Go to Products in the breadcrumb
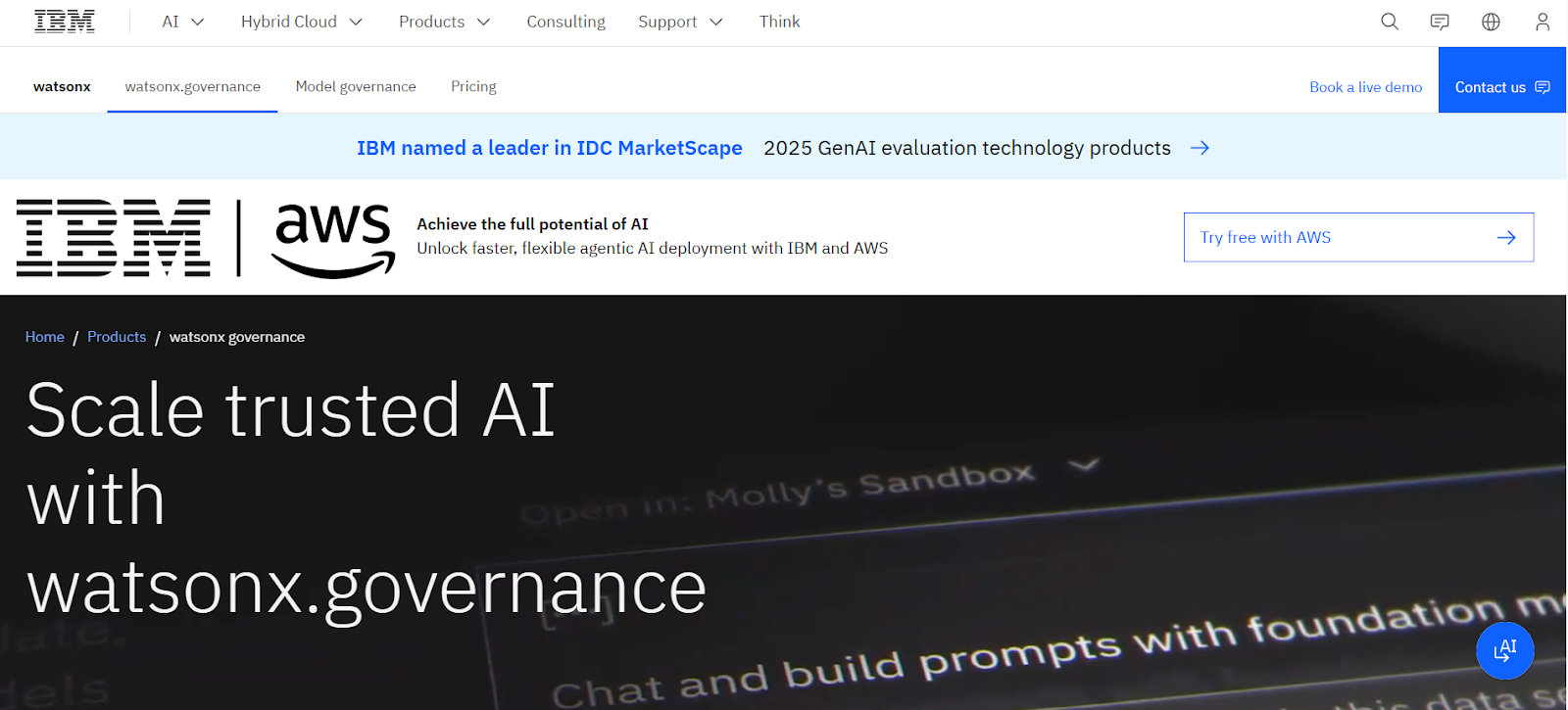Viewport: 1568px width, 710px height. click(x=117, y=337)
